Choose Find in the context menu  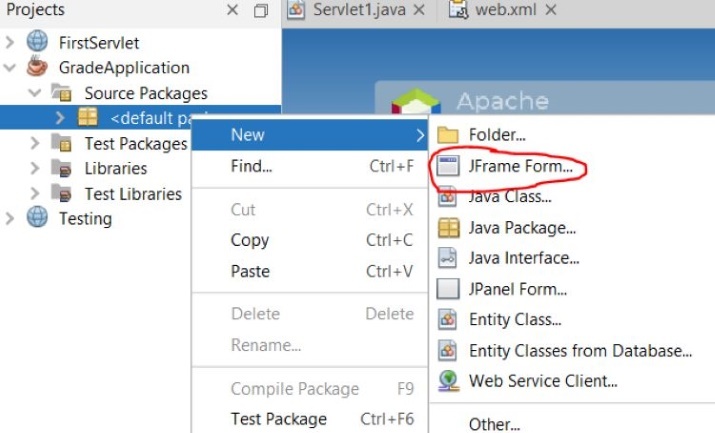click(251, 166)
